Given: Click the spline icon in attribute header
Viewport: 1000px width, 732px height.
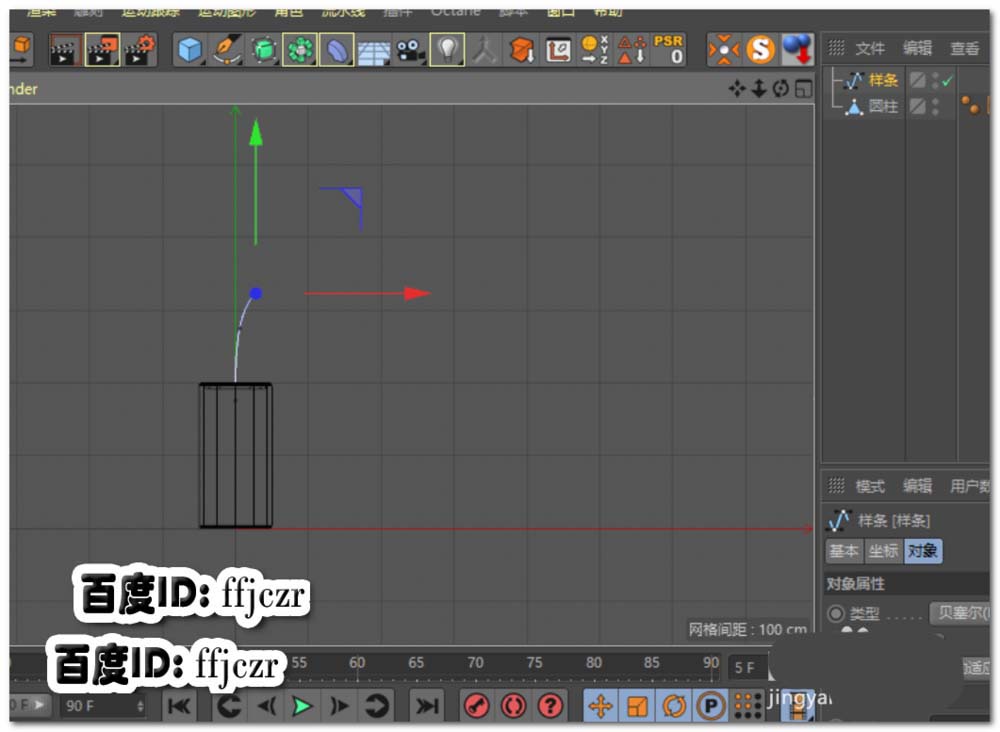Looking at the screenshot, I should (839, 520).
